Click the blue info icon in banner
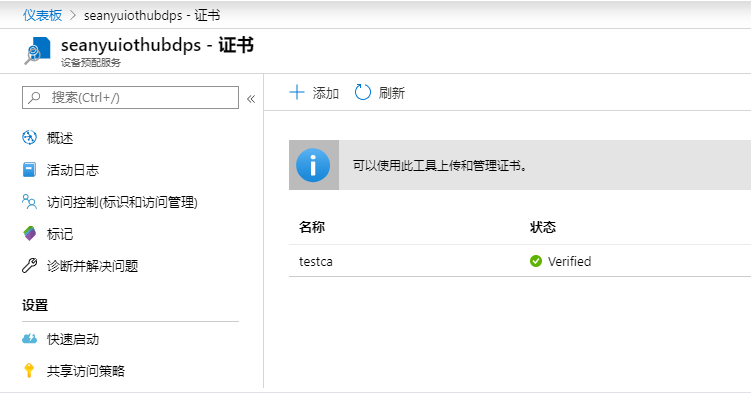Viewport: 751px width, 404px height. 313,165
